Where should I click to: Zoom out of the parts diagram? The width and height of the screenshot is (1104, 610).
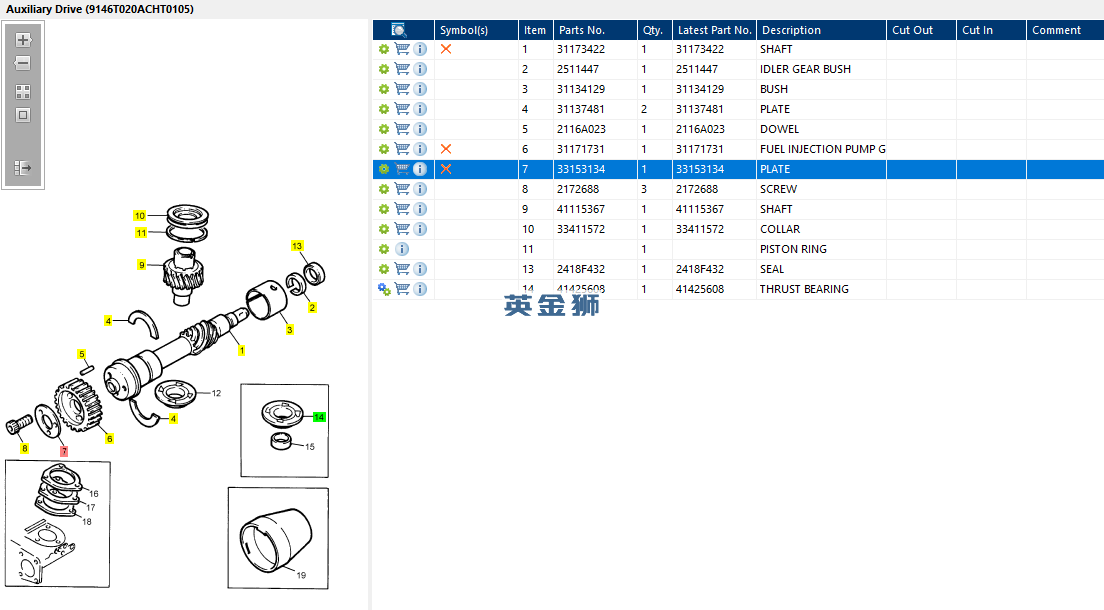(23, 63)
